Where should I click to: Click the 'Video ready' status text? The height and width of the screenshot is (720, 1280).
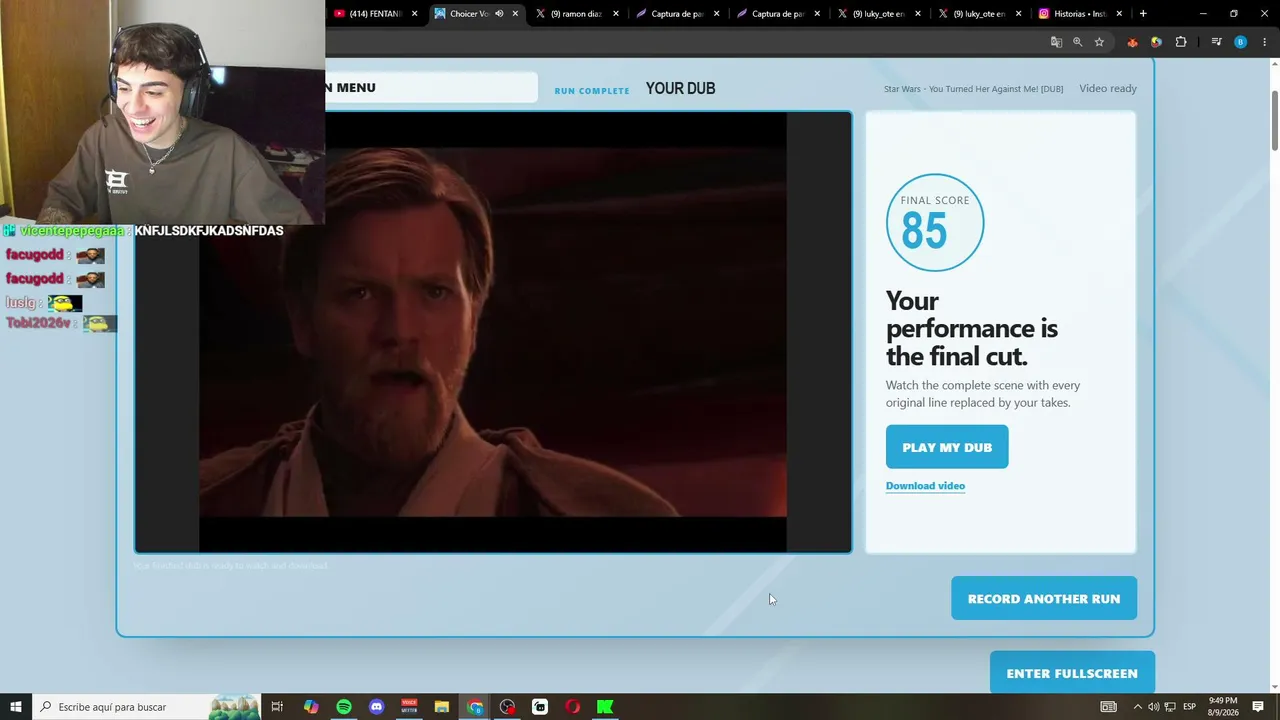point(1108,89)
